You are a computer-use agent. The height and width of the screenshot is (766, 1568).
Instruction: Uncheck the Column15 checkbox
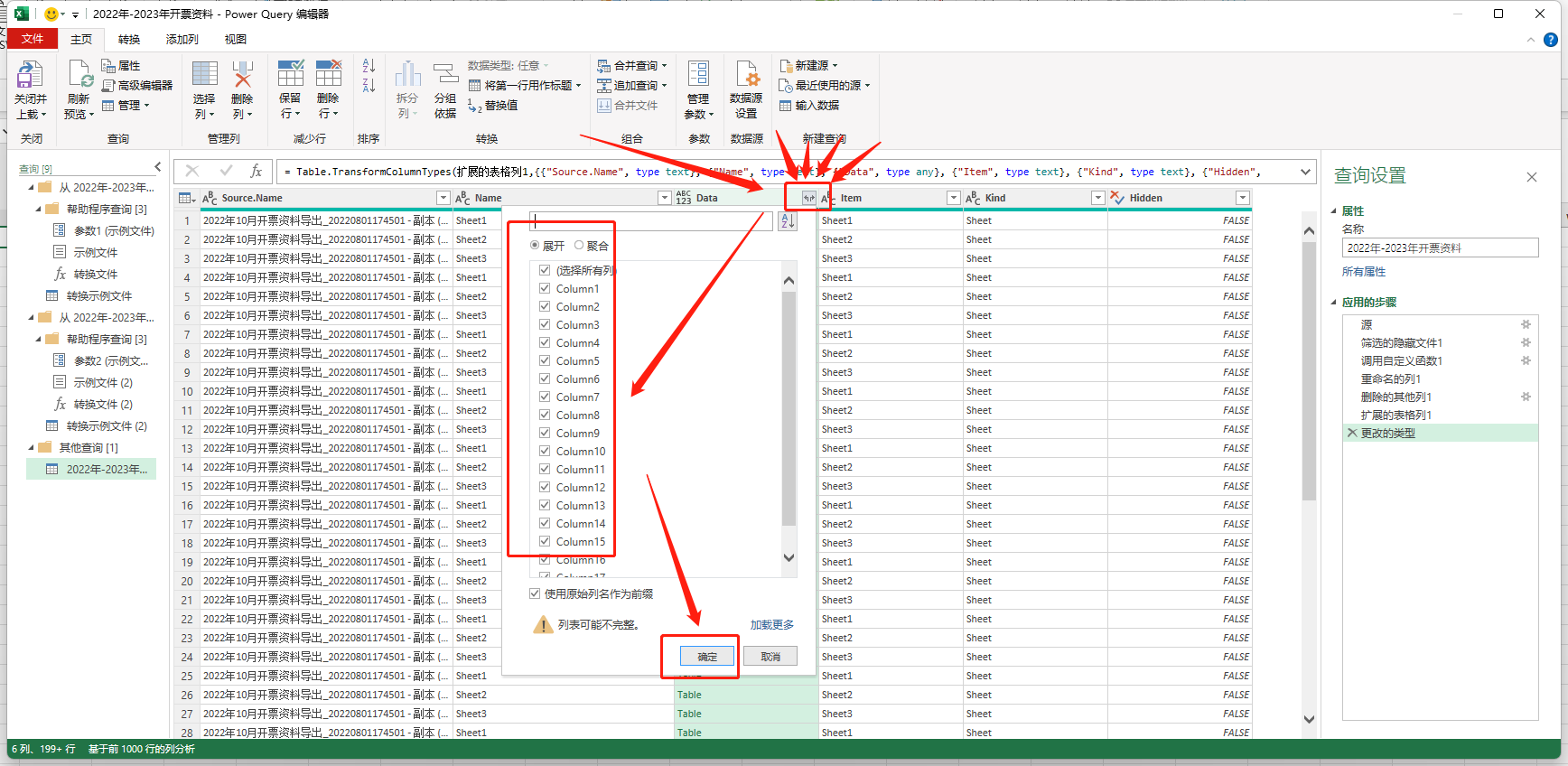pyautogui.click(x=545, y=541)
